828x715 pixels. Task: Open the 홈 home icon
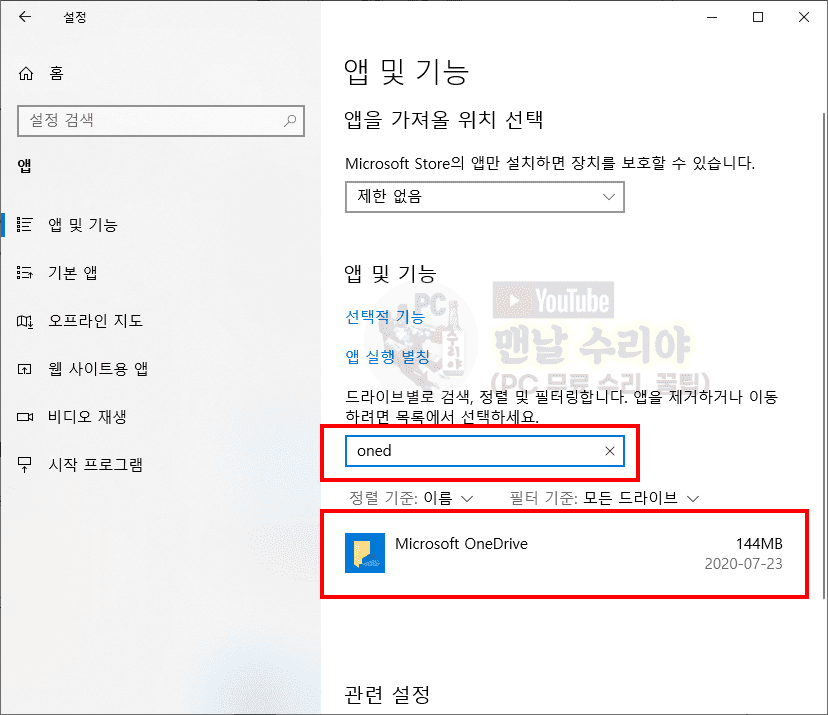pos(26,73)
